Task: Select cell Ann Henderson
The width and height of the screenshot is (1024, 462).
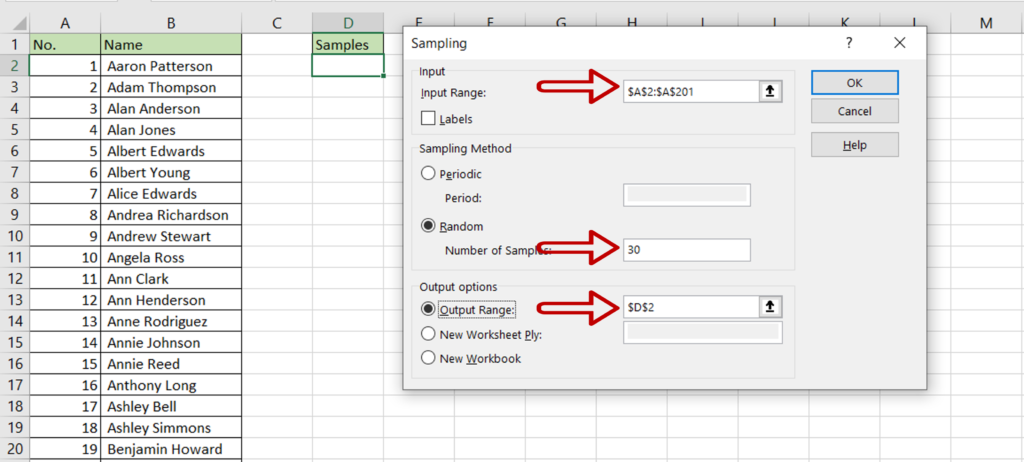Action: pos(171,300)
